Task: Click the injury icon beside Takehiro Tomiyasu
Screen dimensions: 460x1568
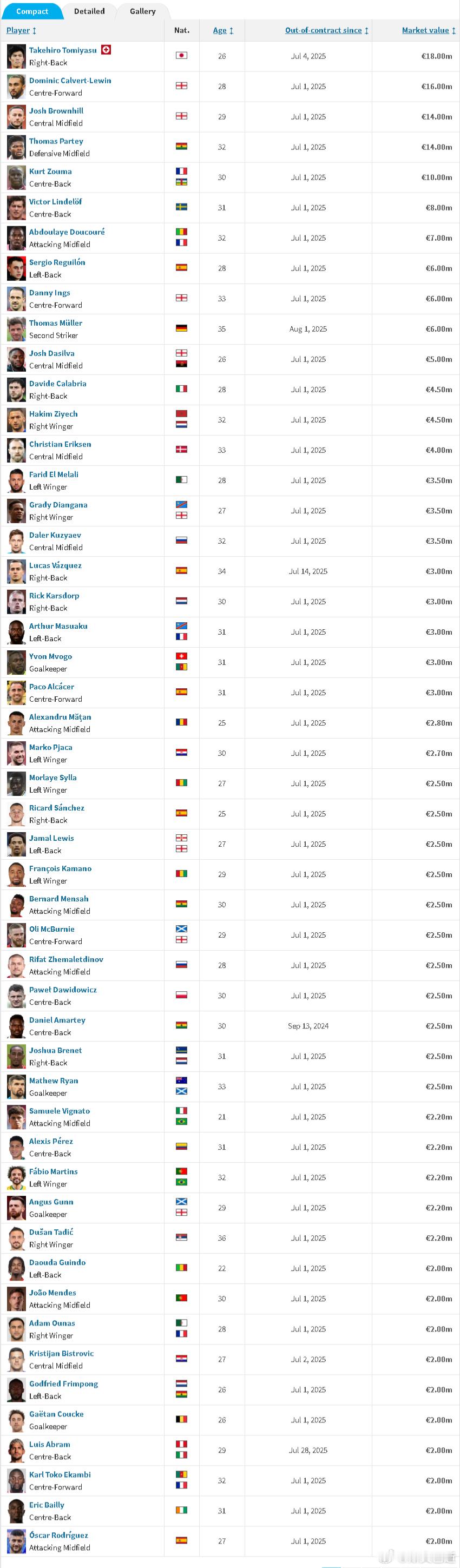Action: pos(106,50)
